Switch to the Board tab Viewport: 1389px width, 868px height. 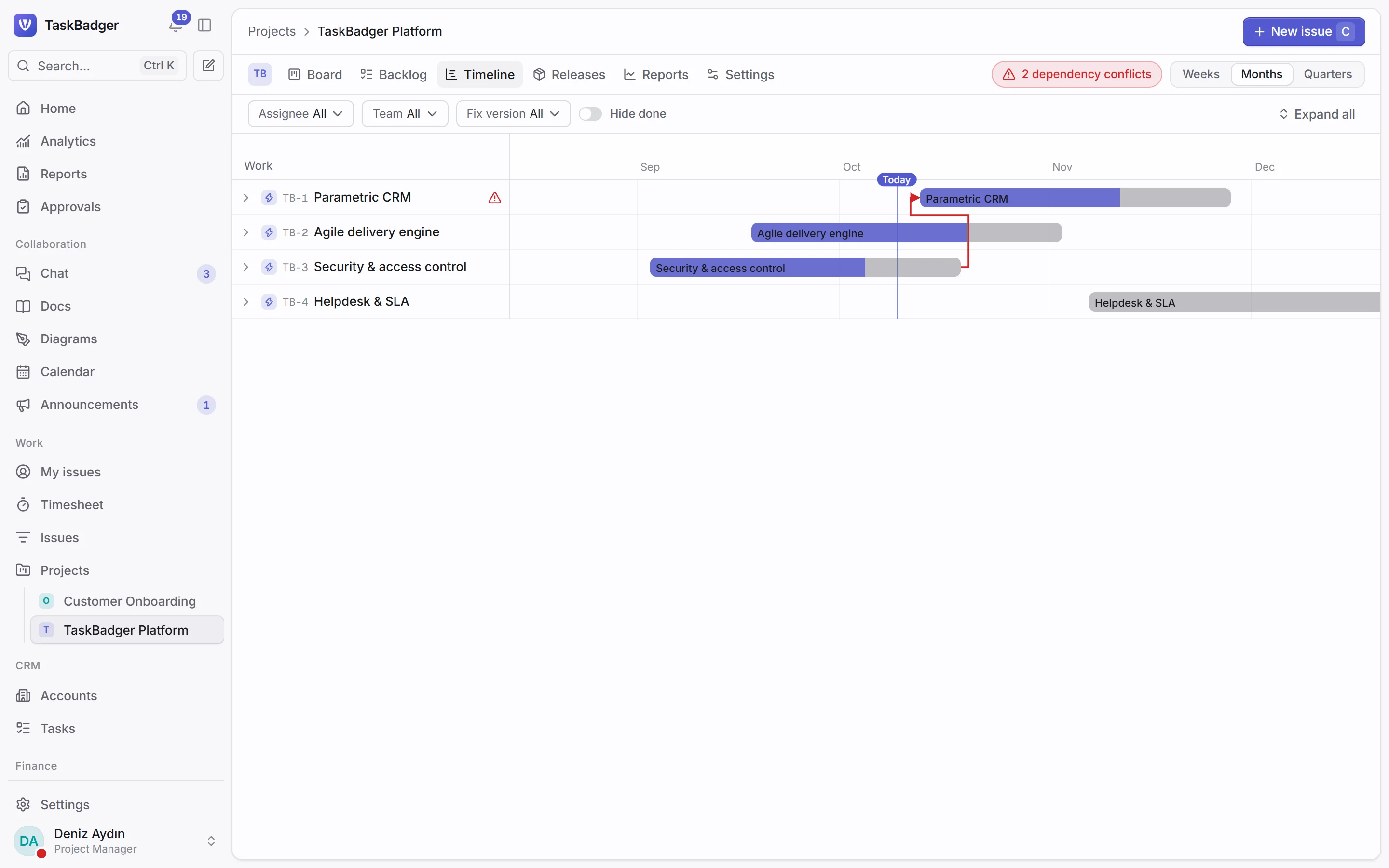coord(316,75)
